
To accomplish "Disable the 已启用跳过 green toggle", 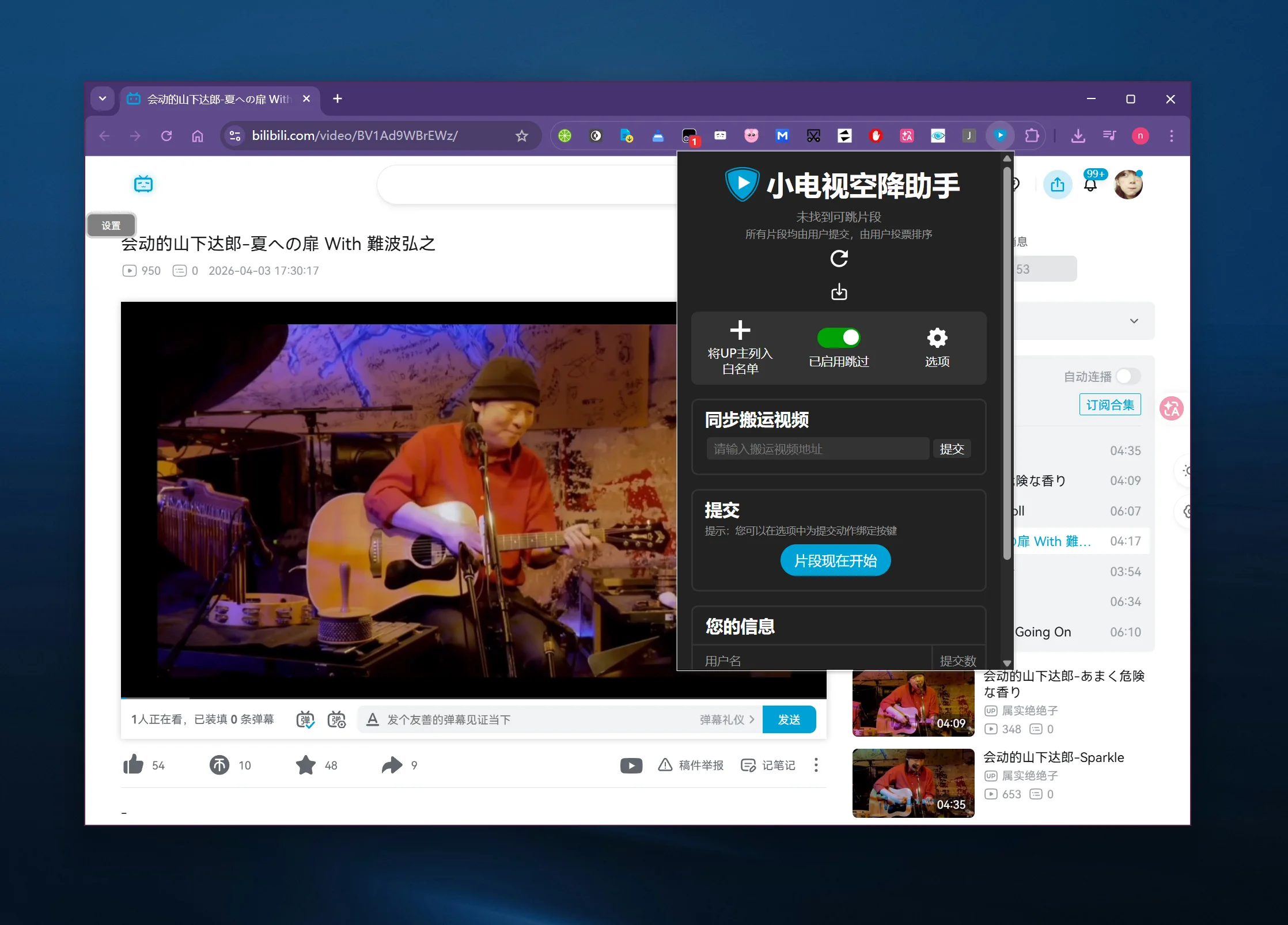I will point(839,338).
